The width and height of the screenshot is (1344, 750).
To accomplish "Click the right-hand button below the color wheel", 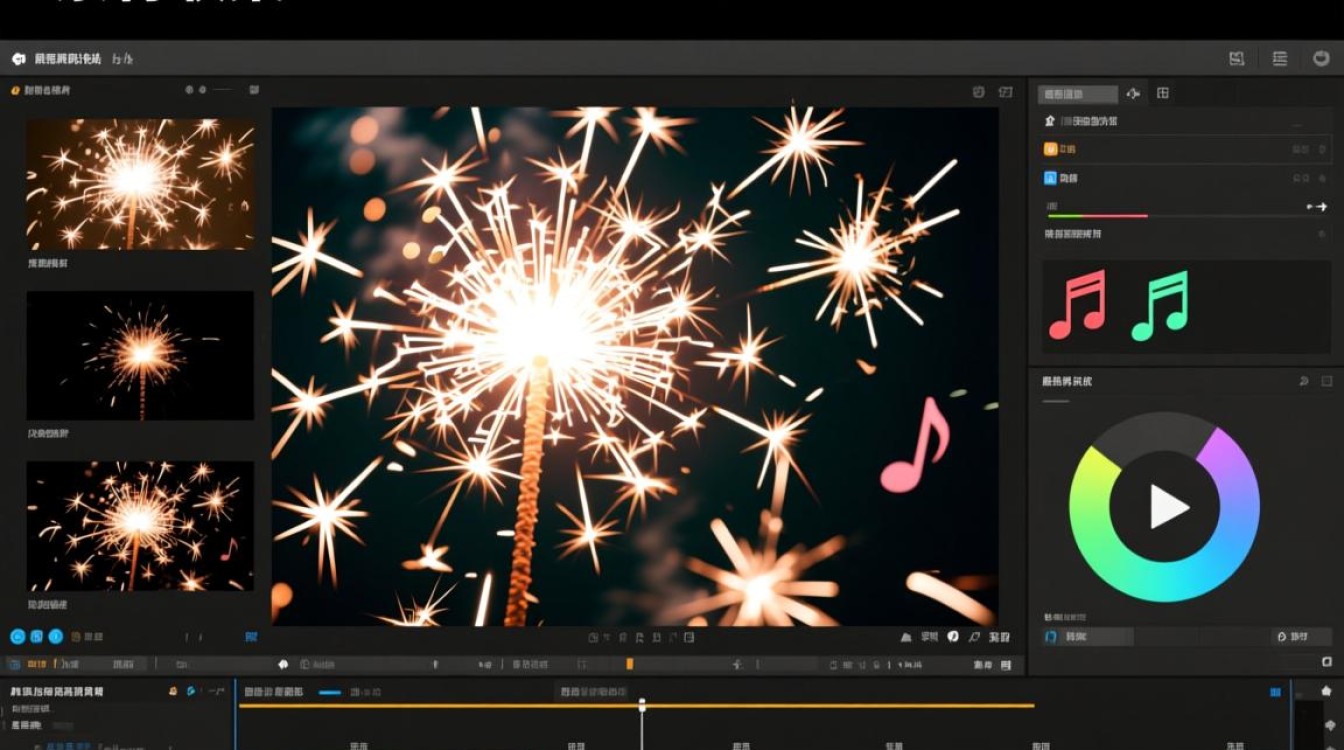I will pos(1301,636).
